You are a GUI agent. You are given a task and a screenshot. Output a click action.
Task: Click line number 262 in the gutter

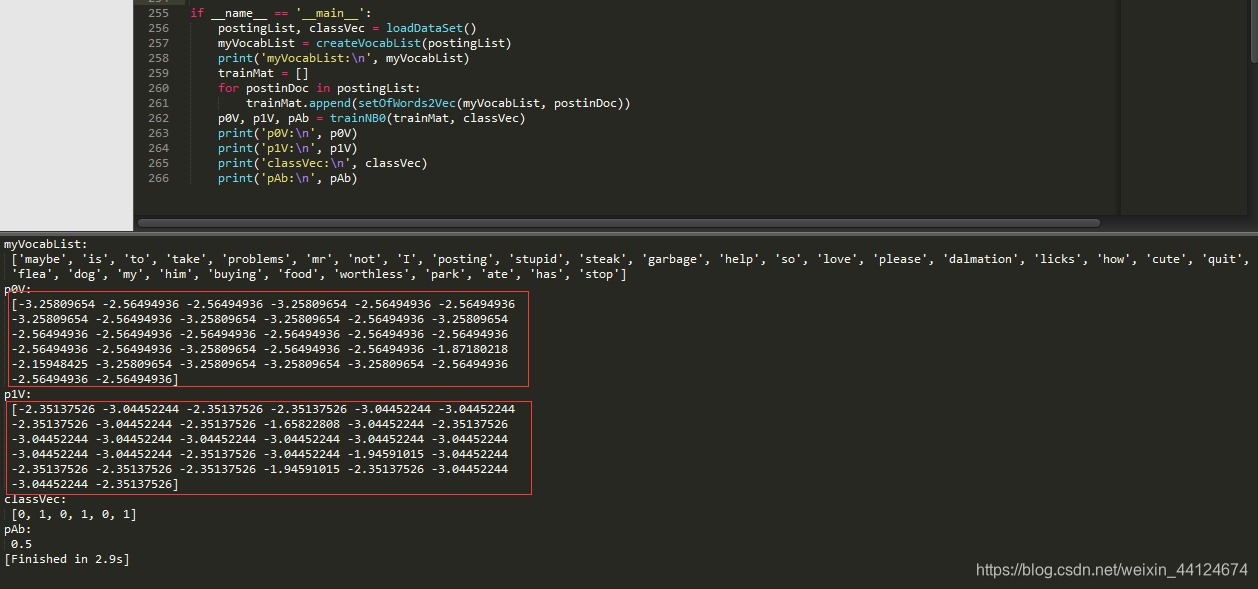[x=158, y=118]
